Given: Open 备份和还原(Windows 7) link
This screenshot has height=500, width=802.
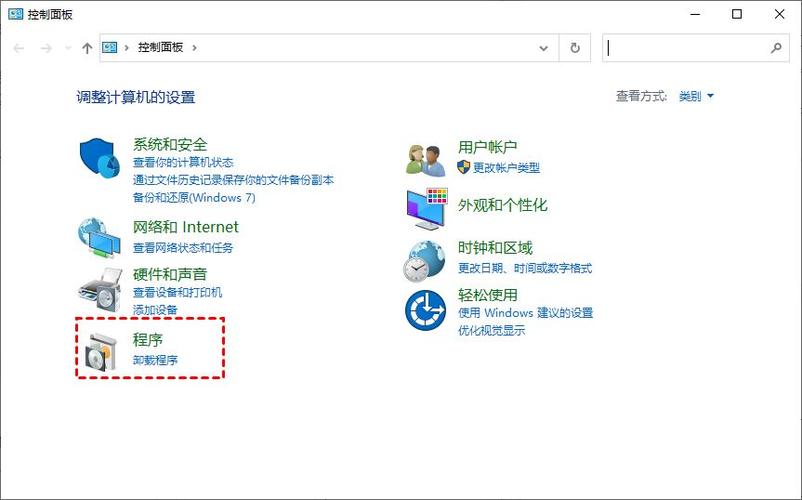Looking at the screenshot, I should click(x=194, y=197).
